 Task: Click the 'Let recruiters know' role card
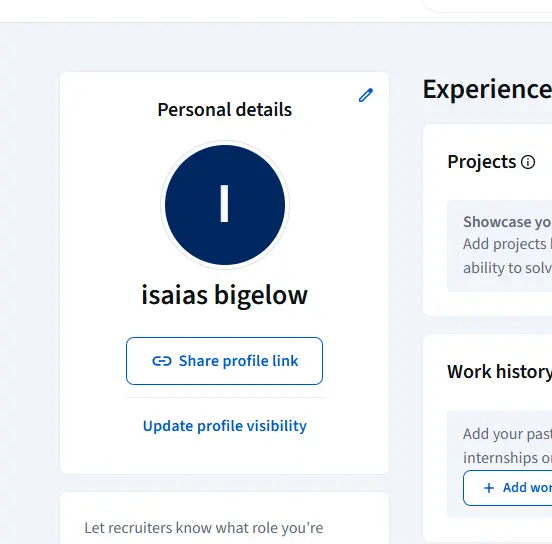click(224, 518)
